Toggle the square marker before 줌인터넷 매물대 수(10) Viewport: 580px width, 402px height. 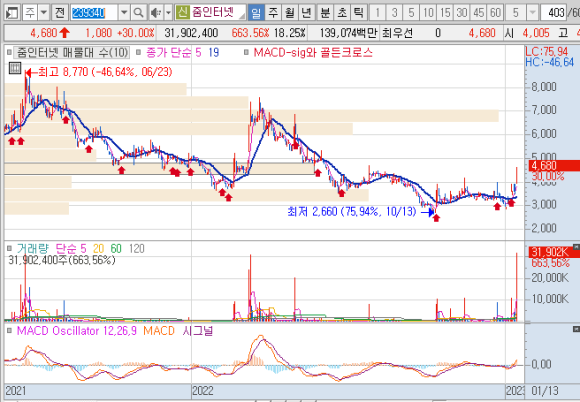pyautogui.click(x=9, y=53)
